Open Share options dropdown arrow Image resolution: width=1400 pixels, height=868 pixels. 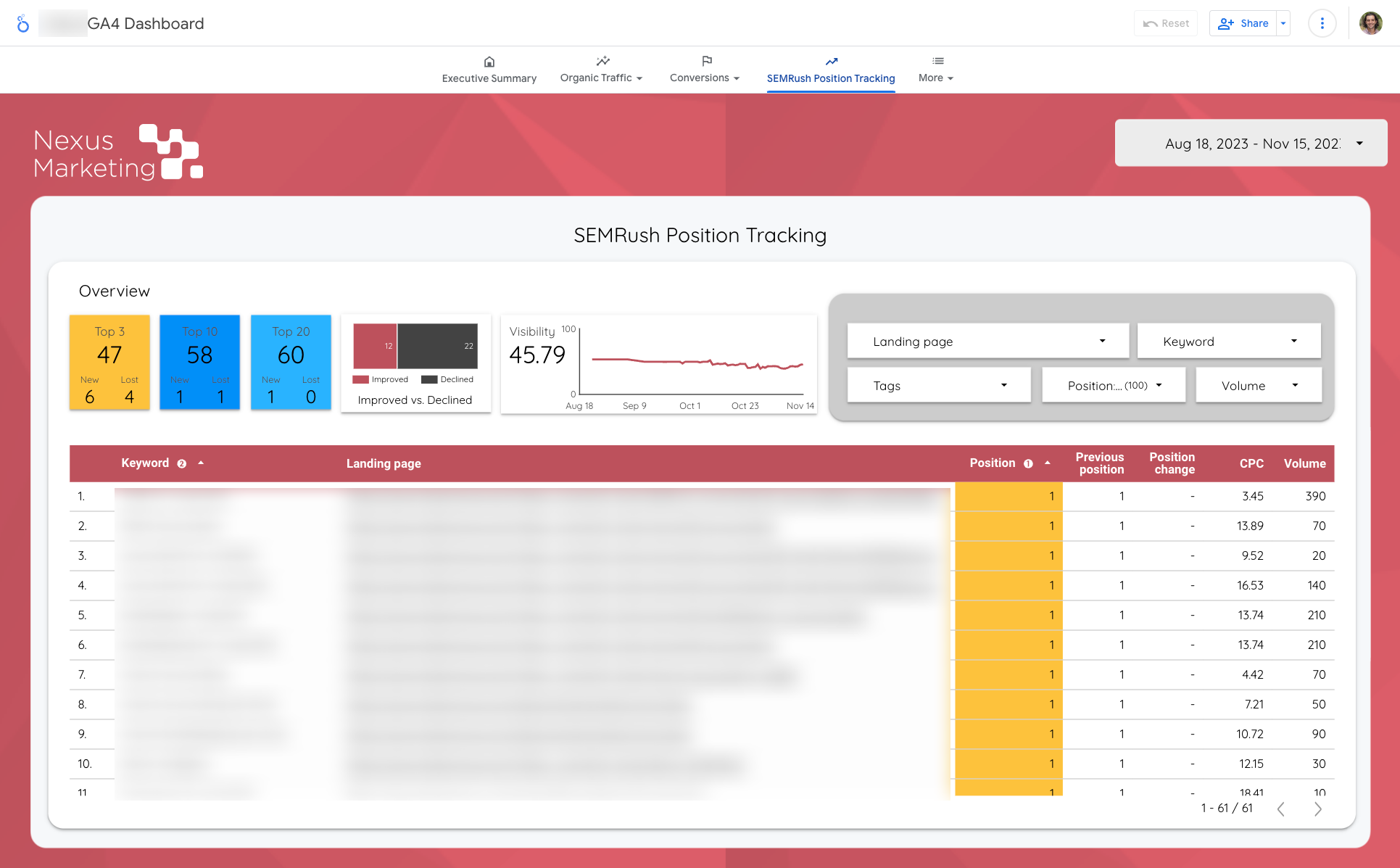tap(1283, 23)
